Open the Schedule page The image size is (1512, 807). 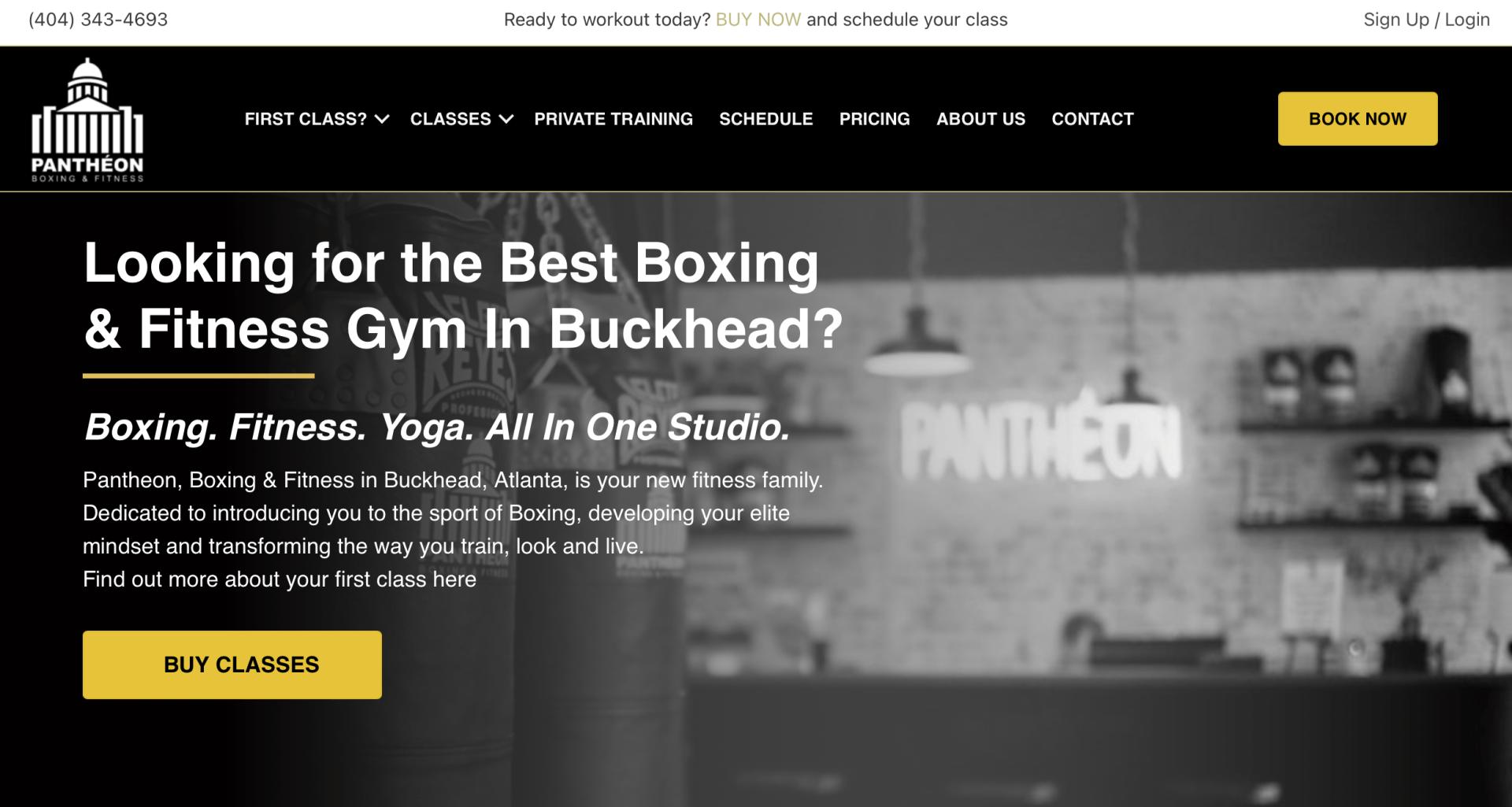click(765, 119)
